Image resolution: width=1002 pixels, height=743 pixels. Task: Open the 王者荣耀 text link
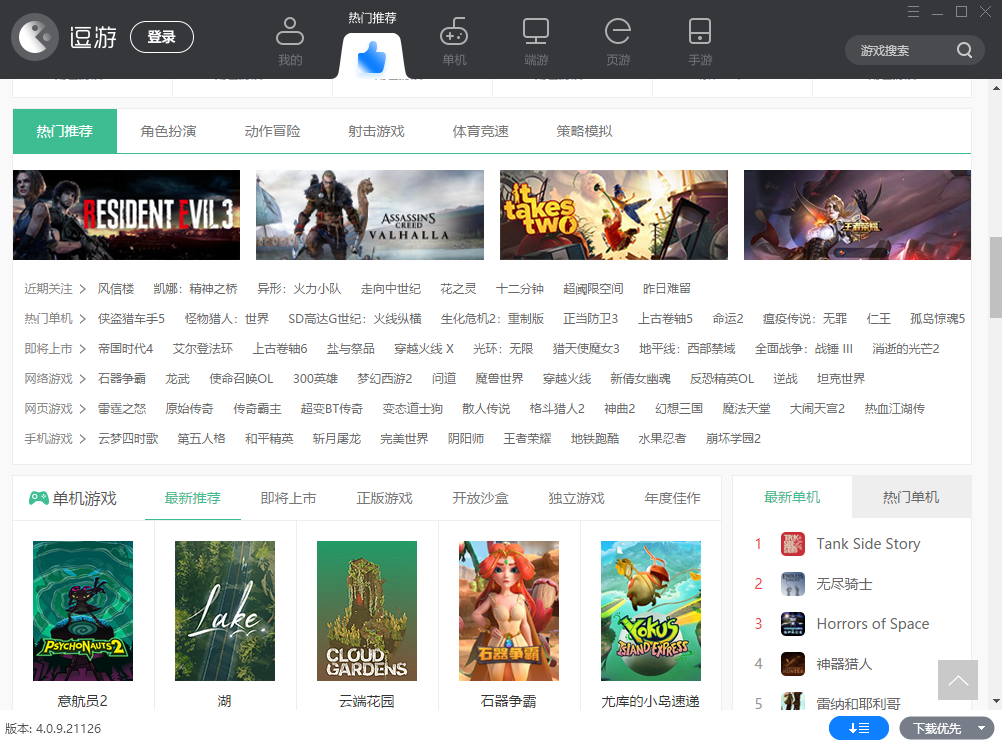(x=527, y=439)
